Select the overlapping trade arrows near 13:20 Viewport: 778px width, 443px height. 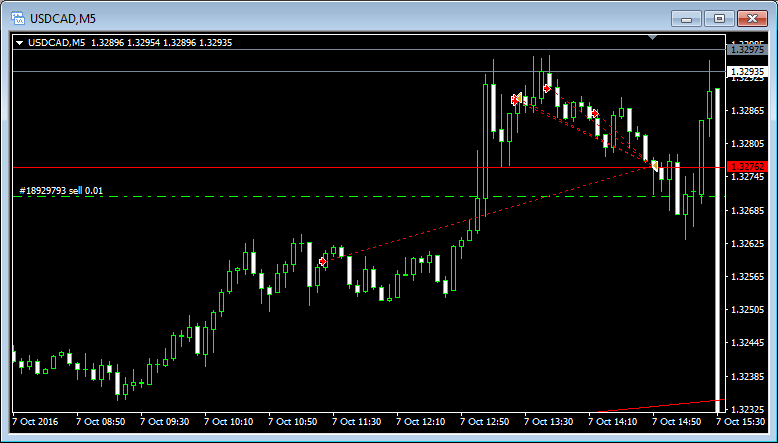click(517, 99)
